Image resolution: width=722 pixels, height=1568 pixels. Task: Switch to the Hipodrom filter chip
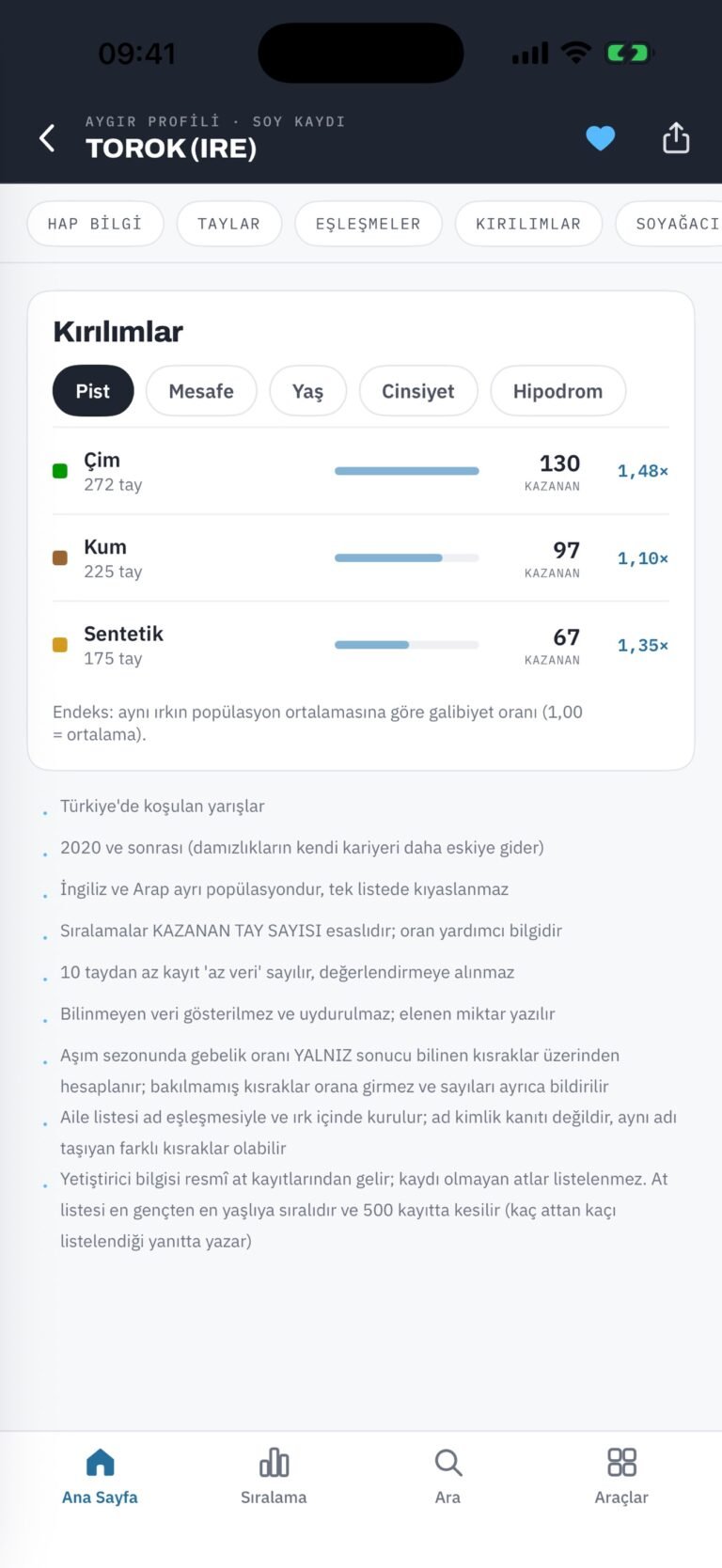(557, 391)
